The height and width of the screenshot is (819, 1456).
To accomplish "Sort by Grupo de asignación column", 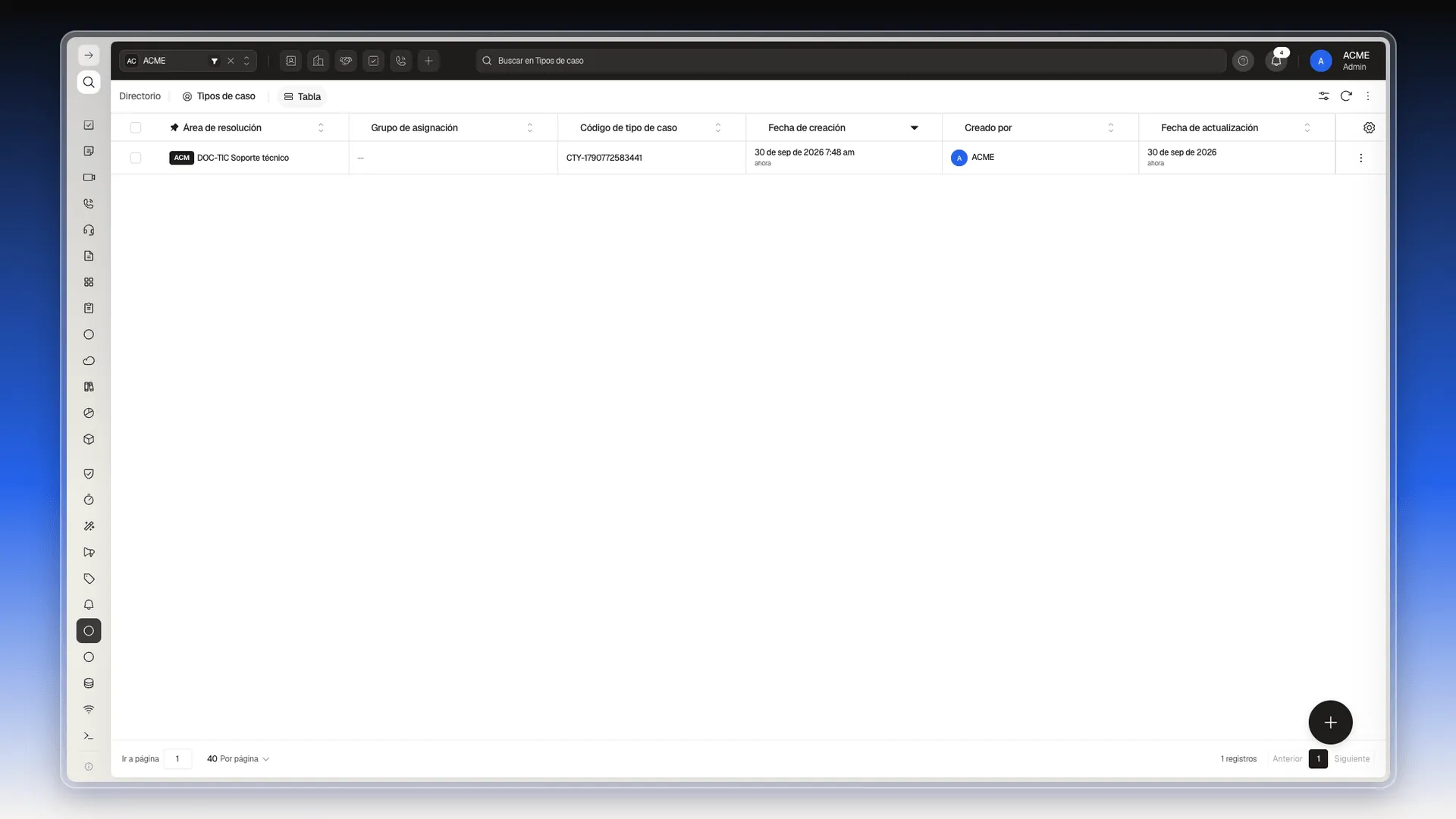I will 529,127.
